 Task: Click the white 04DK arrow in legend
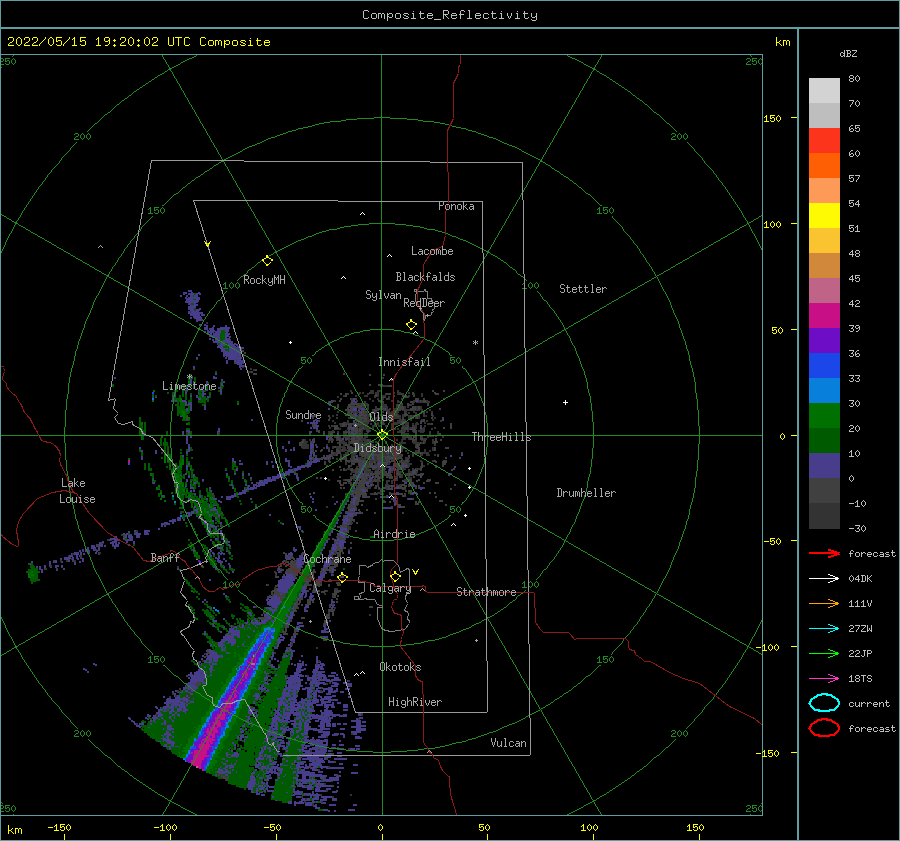coord(824,578)
